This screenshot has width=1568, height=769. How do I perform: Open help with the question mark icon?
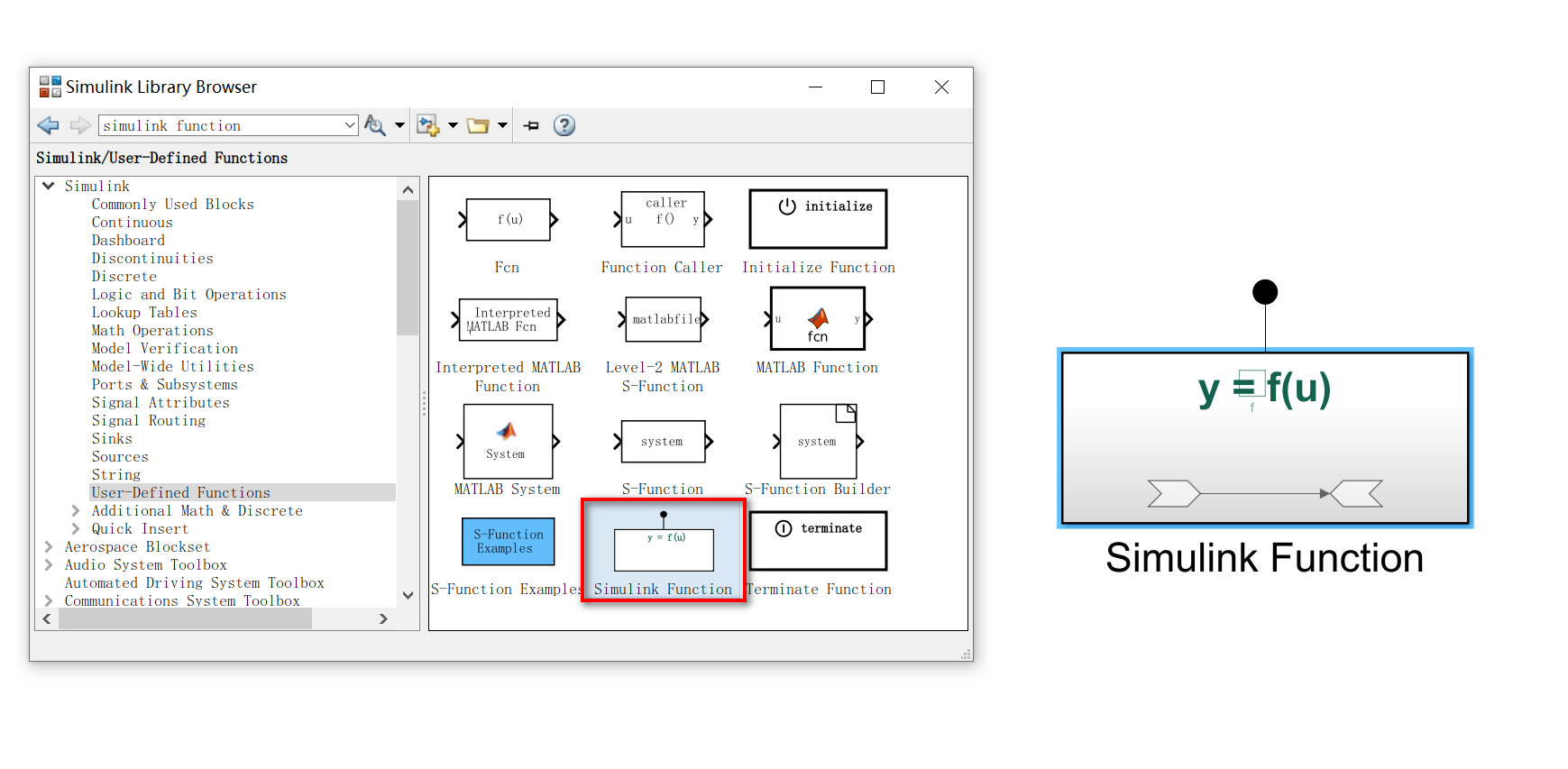pos(564,125)
